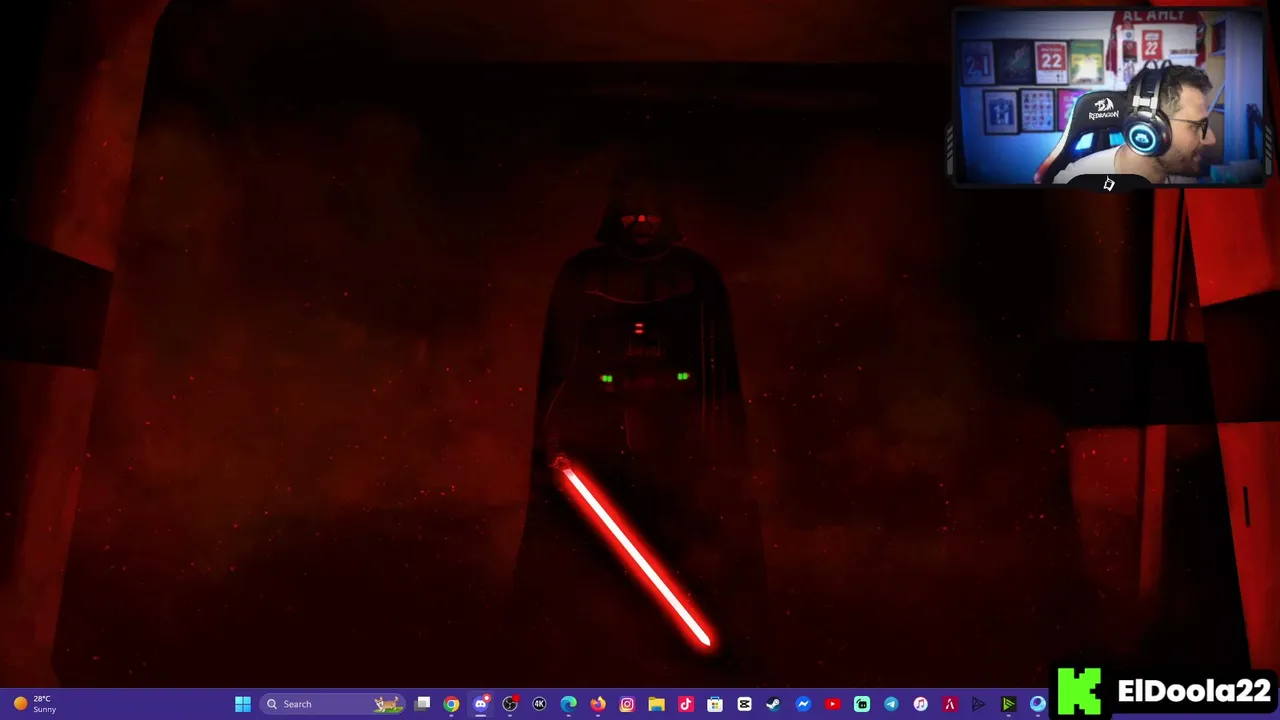The height and width of the screenshot is (720, 1280).
Task: Open the teal chat app taskbar icon
Action: point(862,704)
